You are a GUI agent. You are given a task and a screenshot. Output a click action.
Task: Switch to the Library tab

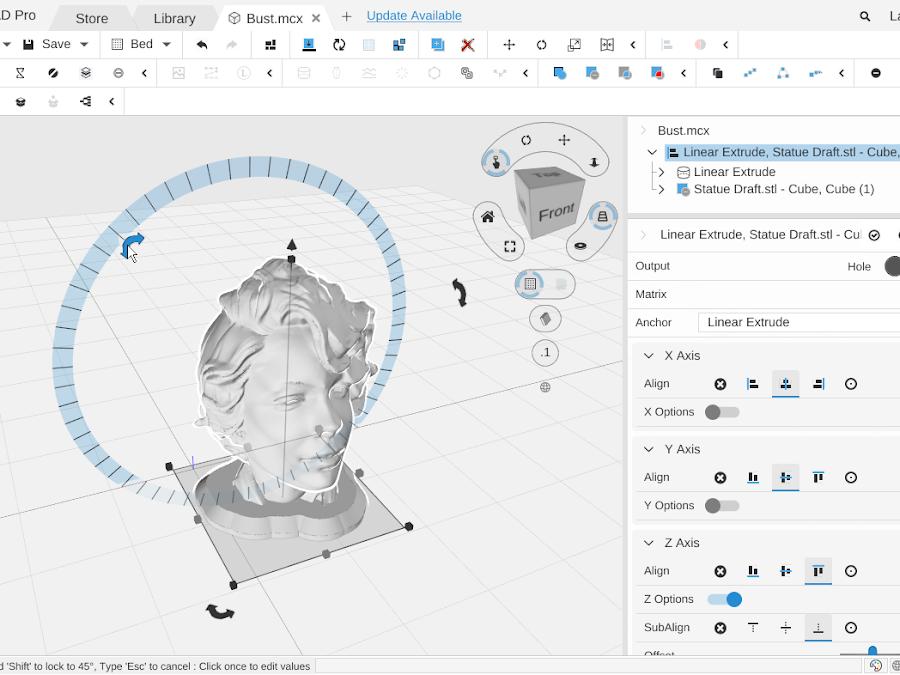tap(173, 17)
